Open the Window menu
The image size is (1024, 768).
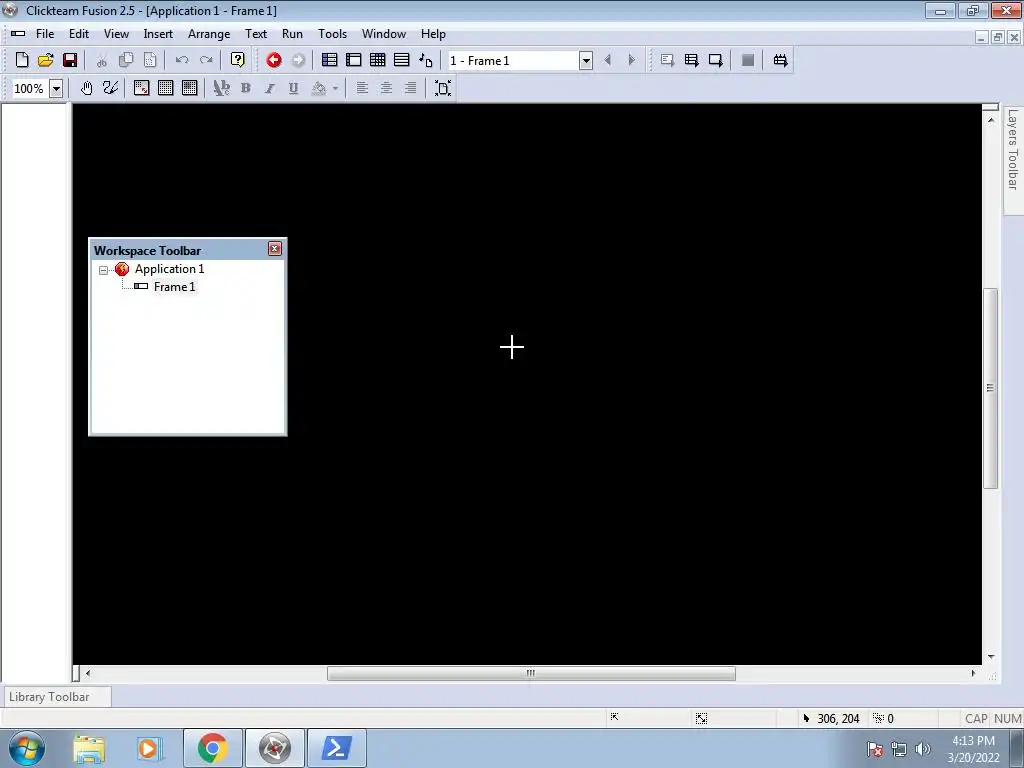384,34
